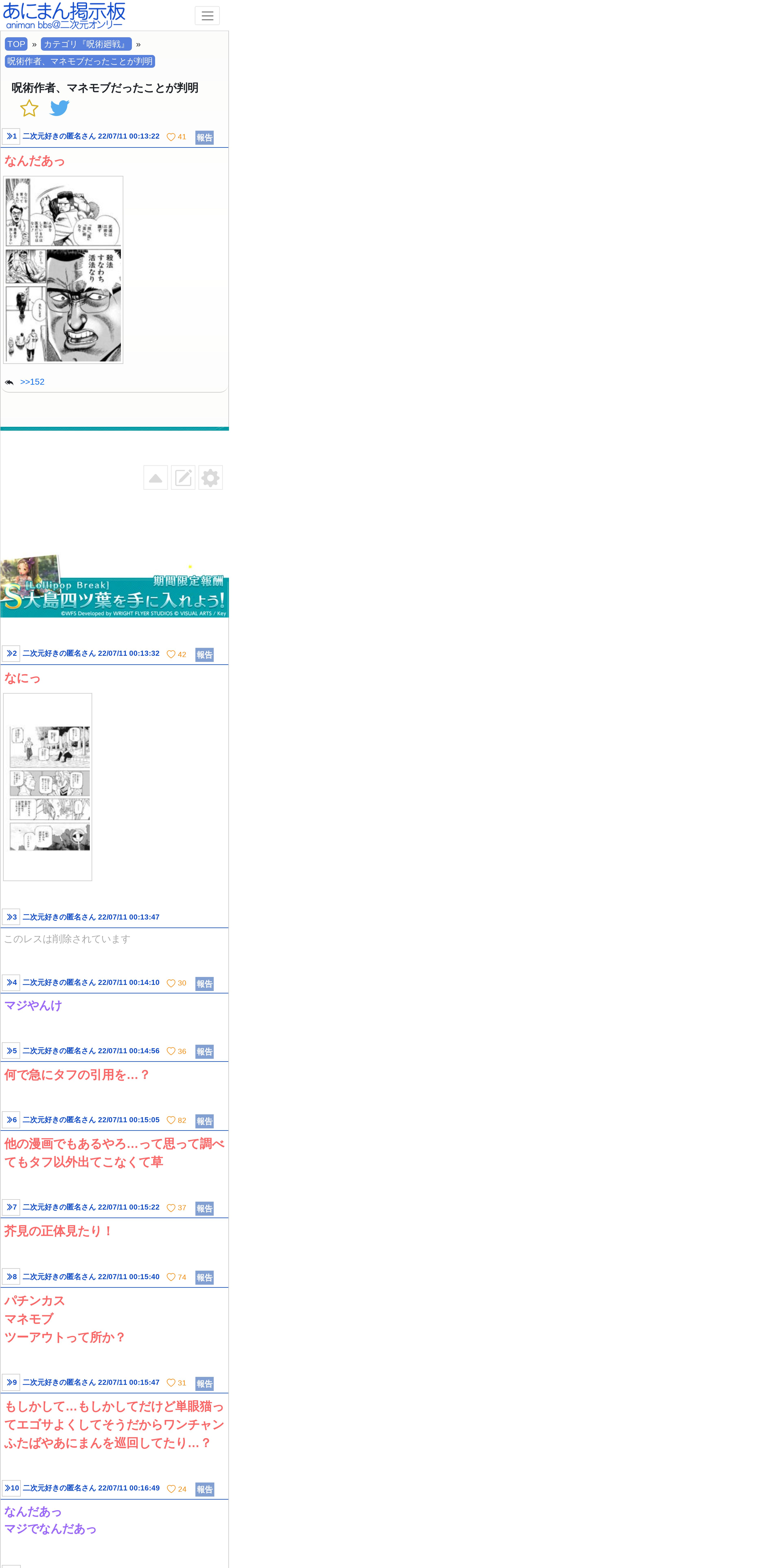Viewport: 784px width, 1568px height.
Task: Click the あにまん掲示板 site logo
Action: point(64,15)
